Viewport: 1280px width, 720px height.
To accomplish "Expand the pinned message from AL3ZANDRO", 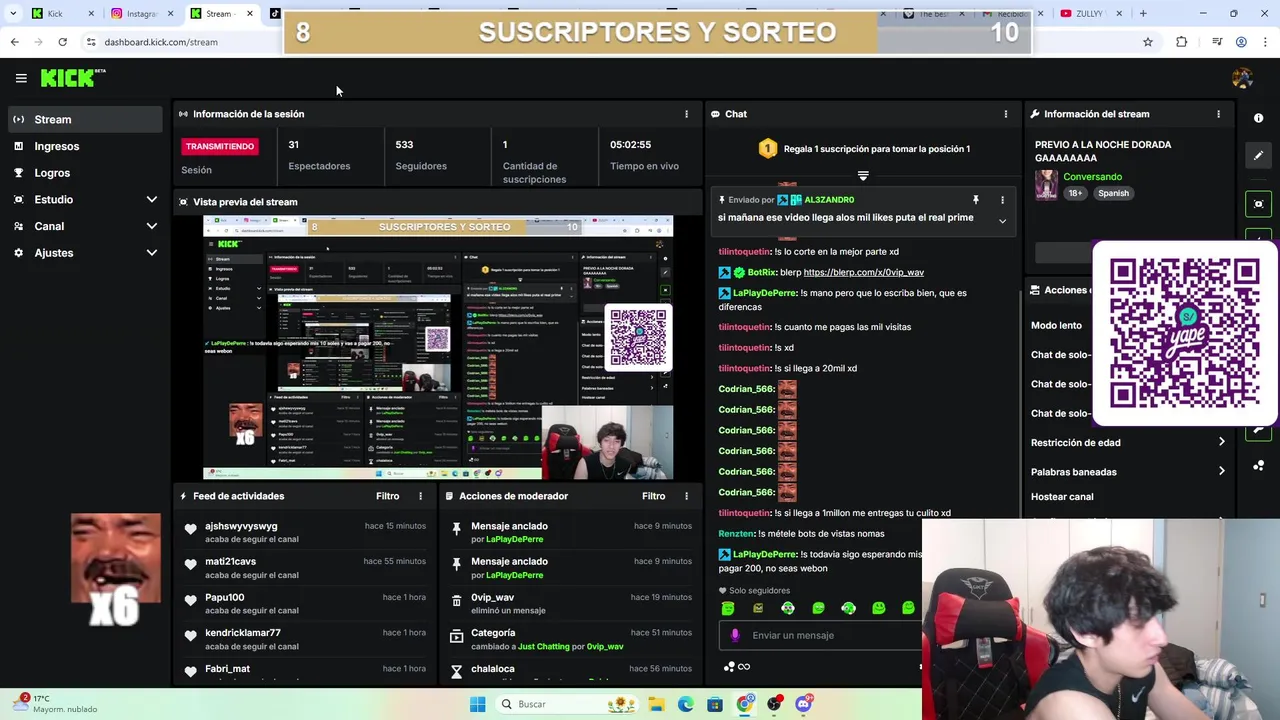I will pyautogui.click(x=1002, y=221).
